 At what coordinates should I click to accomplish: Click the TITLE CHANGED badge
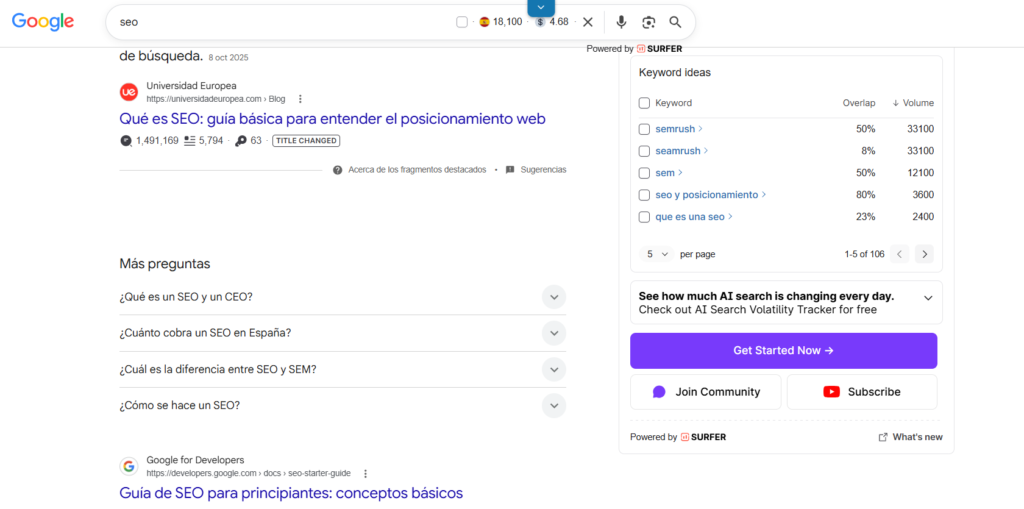306,140
